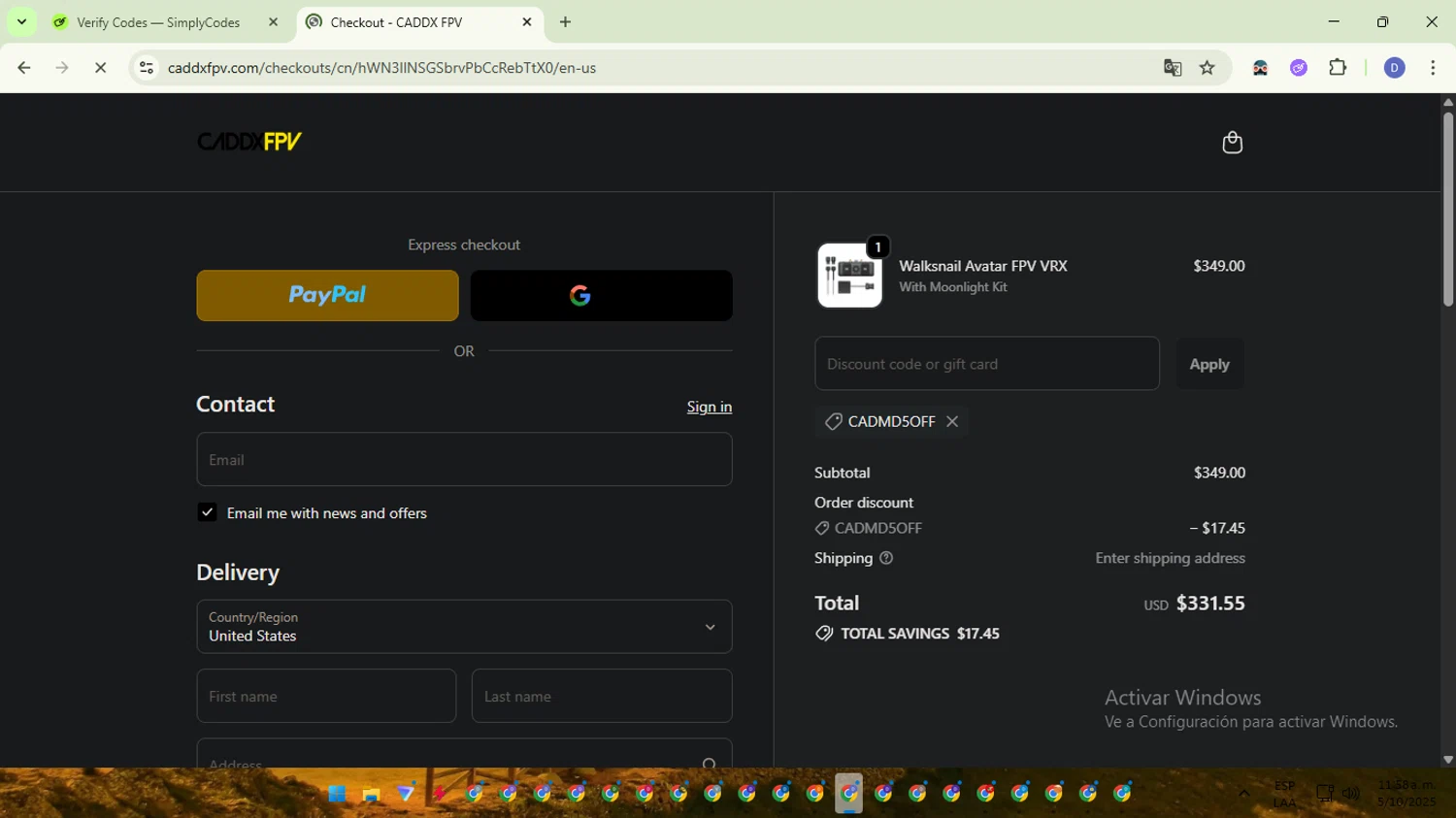Click the – $17.45 order discount value
Image resolution: width=1456 pixels, height=818 pixels.
(1217, 528)
